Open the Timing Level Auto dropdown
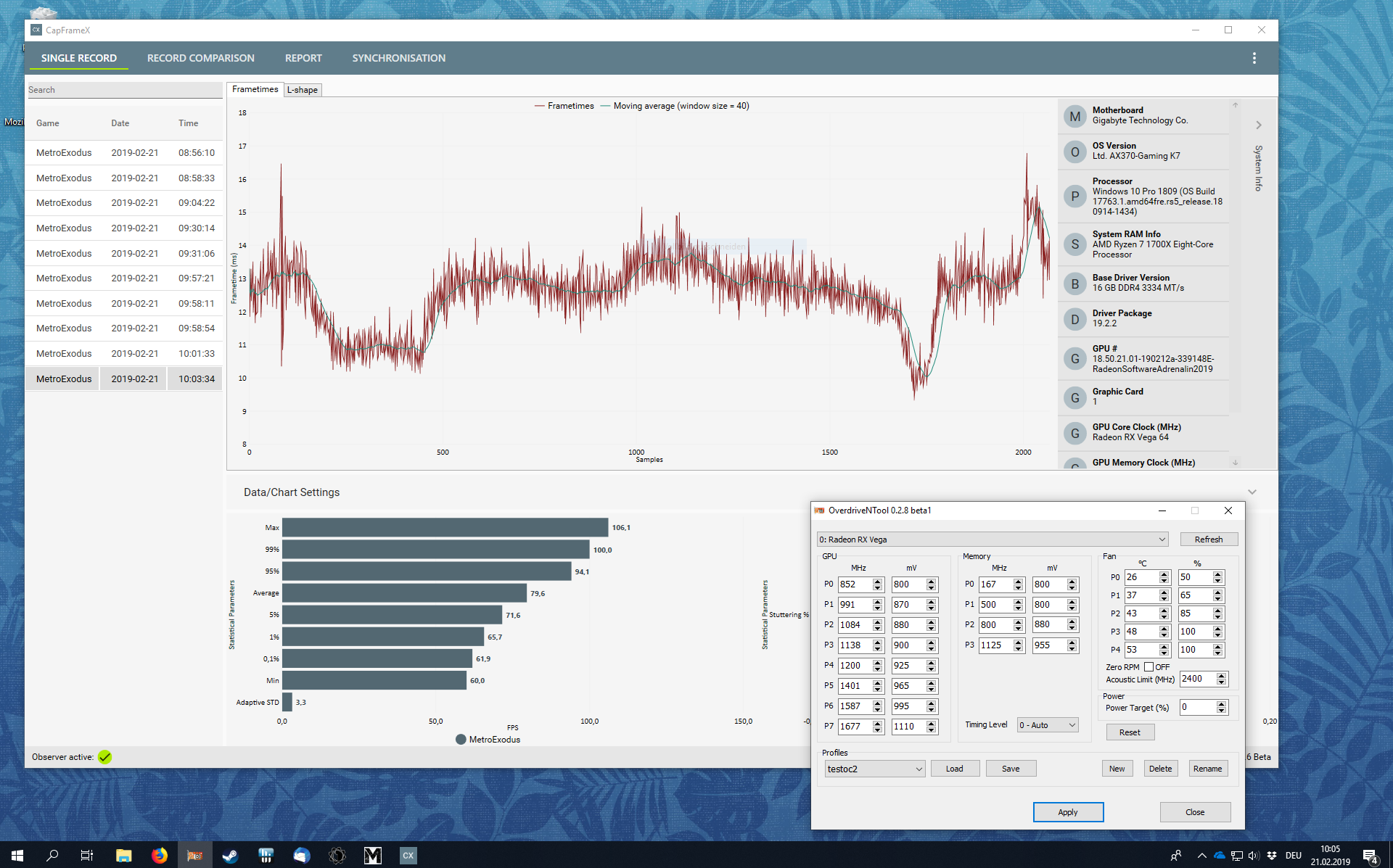The image size is (1393, 868). 1048,725
